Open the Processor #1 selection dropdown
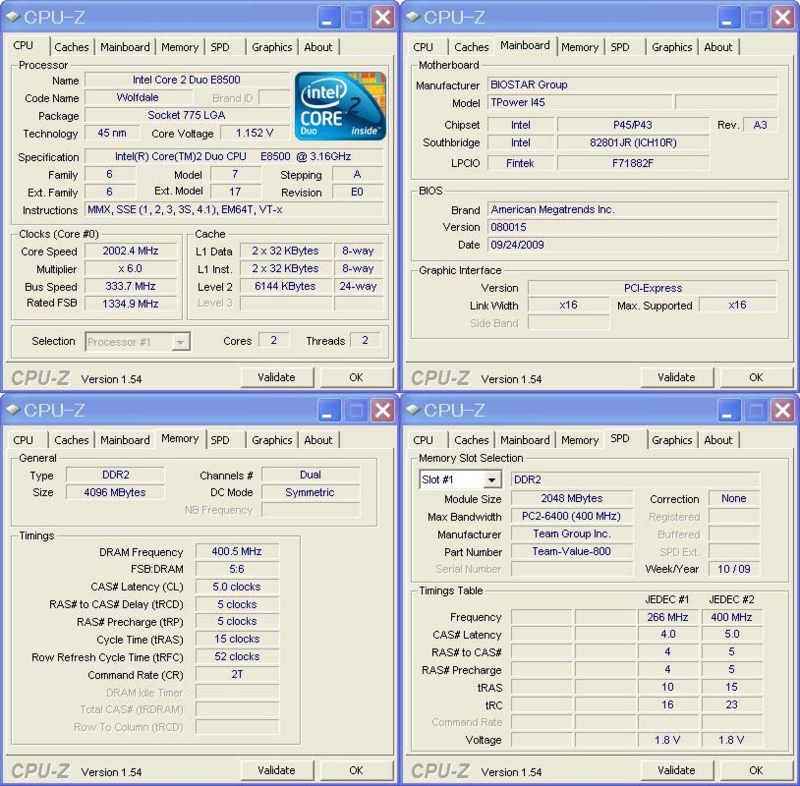The image size is (800, 786). 180,342
